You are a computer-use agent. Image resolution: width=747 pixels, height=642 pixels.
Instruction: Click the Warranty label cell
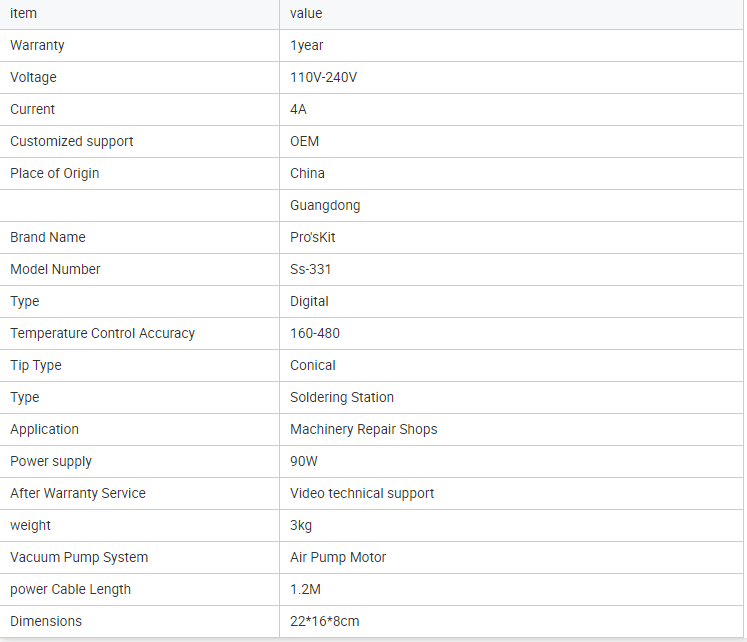click(x=37, y=45)
